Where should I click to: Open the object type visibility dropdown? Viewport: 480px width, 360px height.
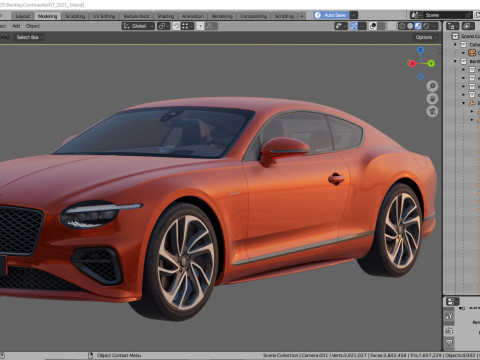tap(341, 26)
